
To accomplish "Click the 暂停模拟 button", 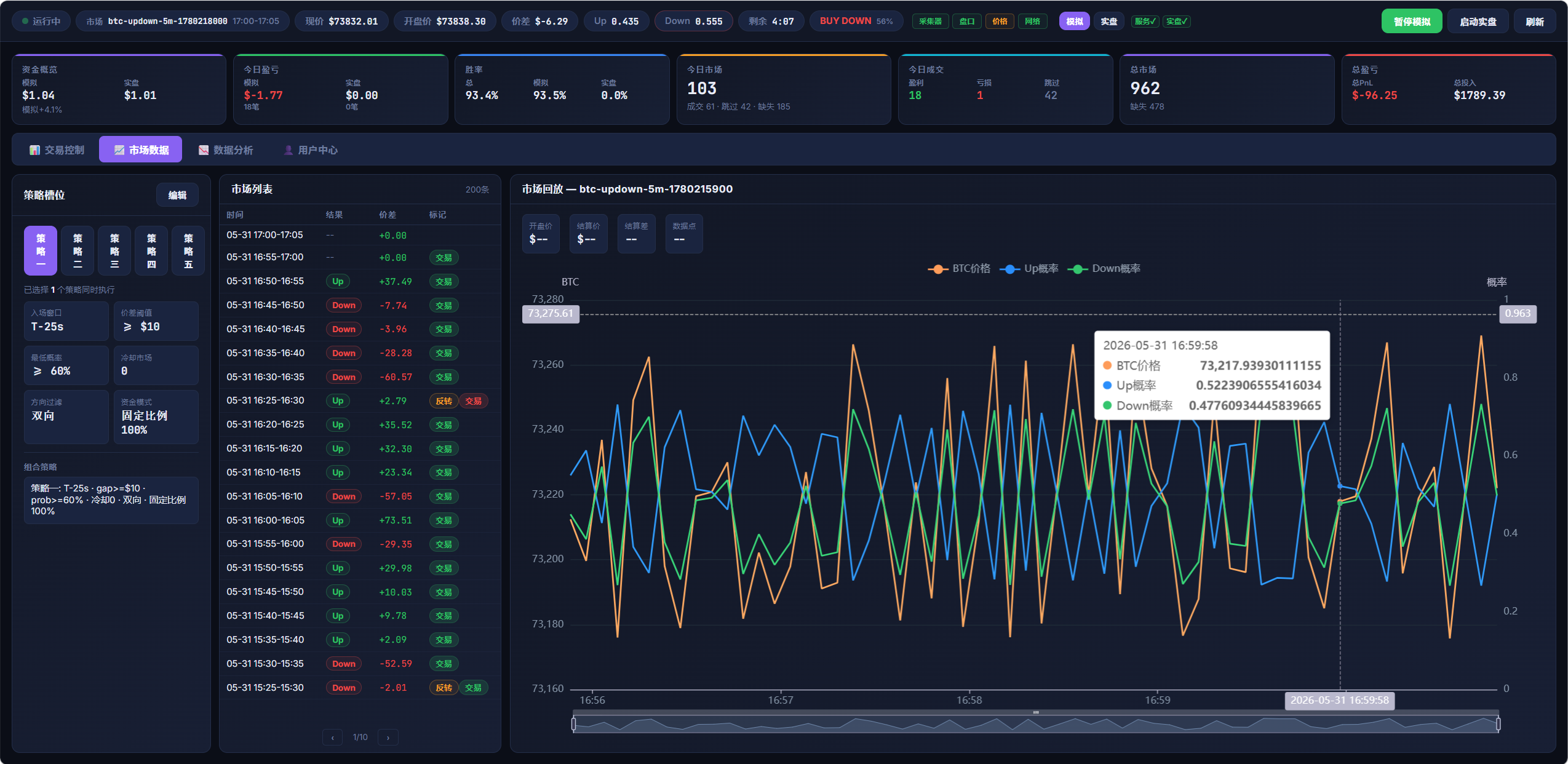I will tap(1412, 22).
